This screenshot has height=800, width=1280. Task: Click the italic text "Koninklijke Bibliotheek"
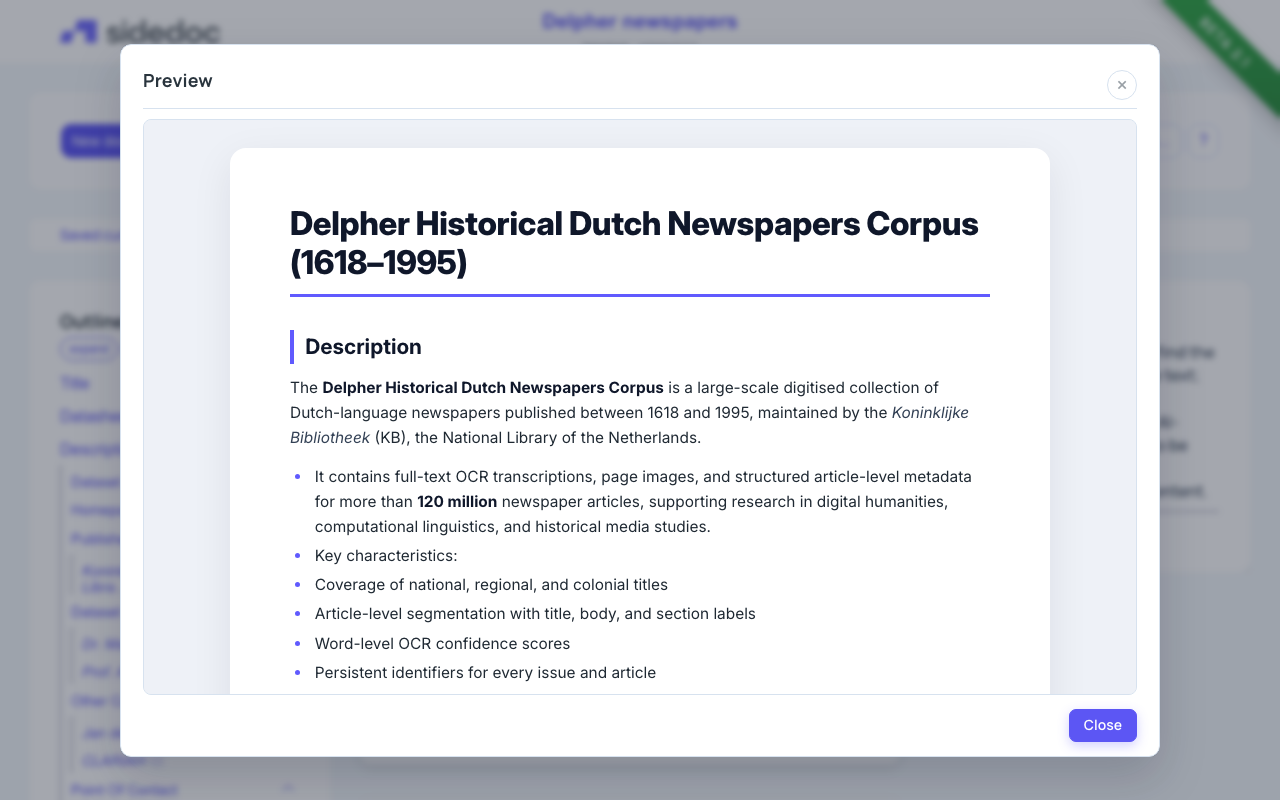pyautogui.click(x=629, y=425)
